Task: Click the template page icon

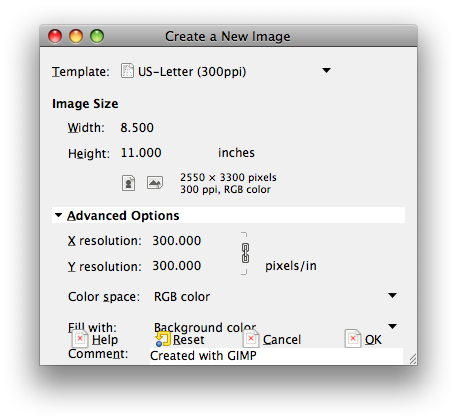Action: coord(127,71)
